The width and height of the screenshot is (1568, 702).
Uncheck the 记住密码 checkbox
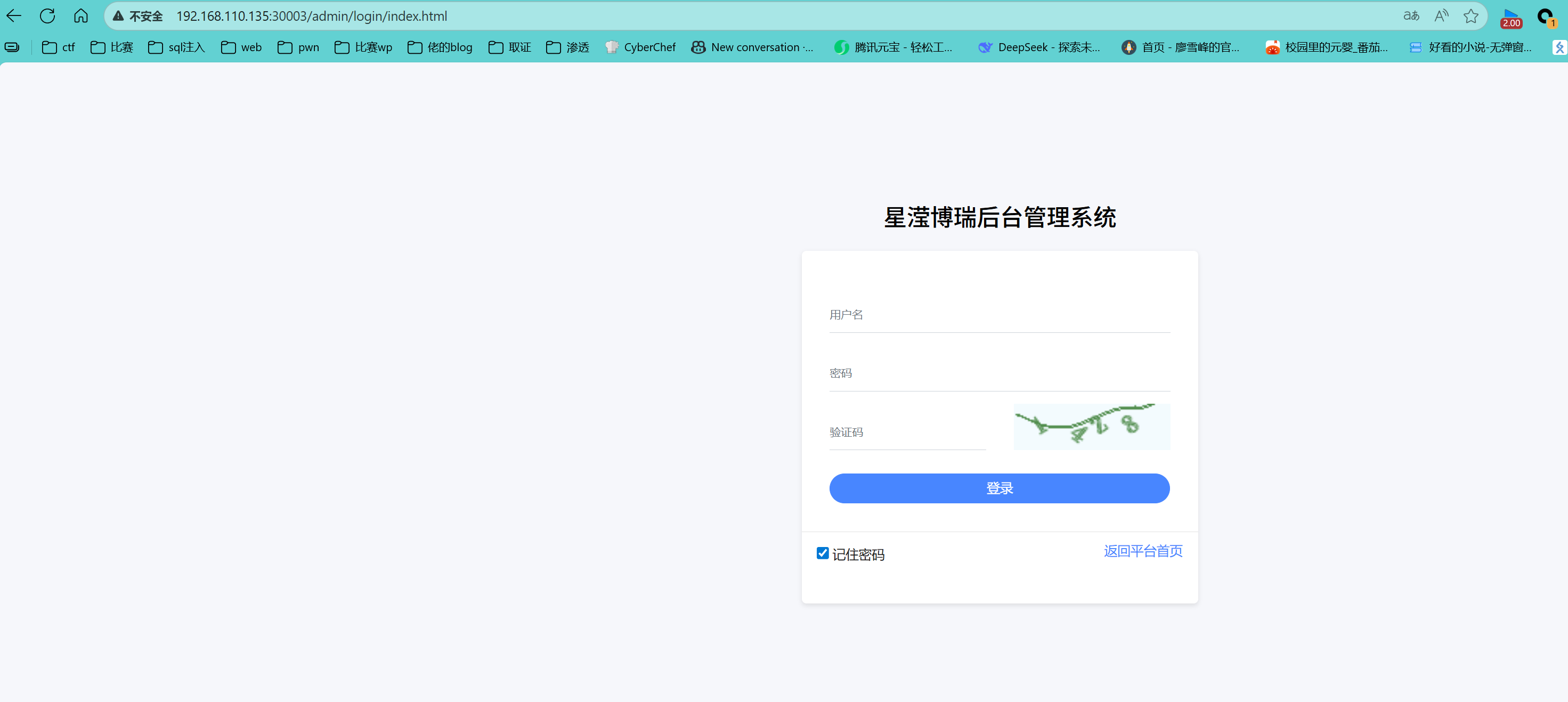pos(822,553)
